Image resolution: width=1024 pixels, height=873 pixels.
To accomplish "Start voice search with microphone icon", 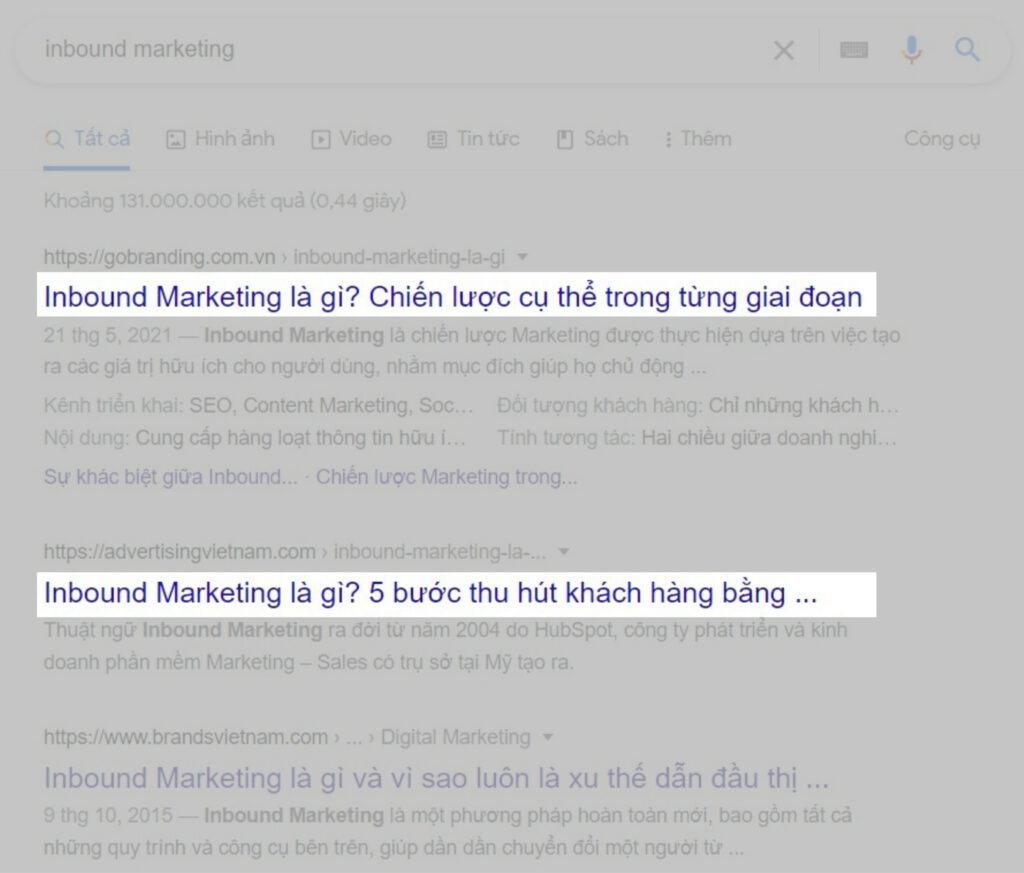I will click(911, 50).
